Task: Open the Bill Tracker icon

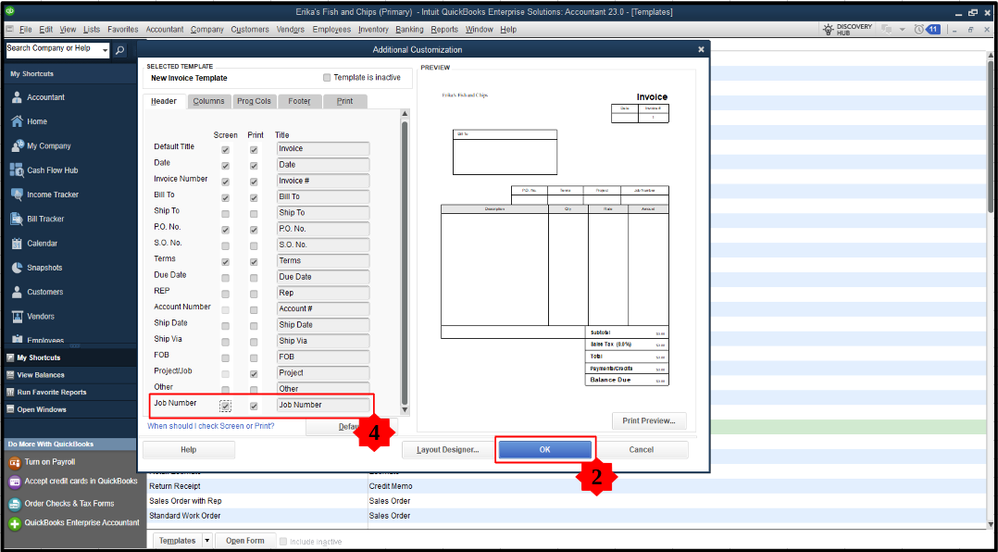Action: point(17,219)
